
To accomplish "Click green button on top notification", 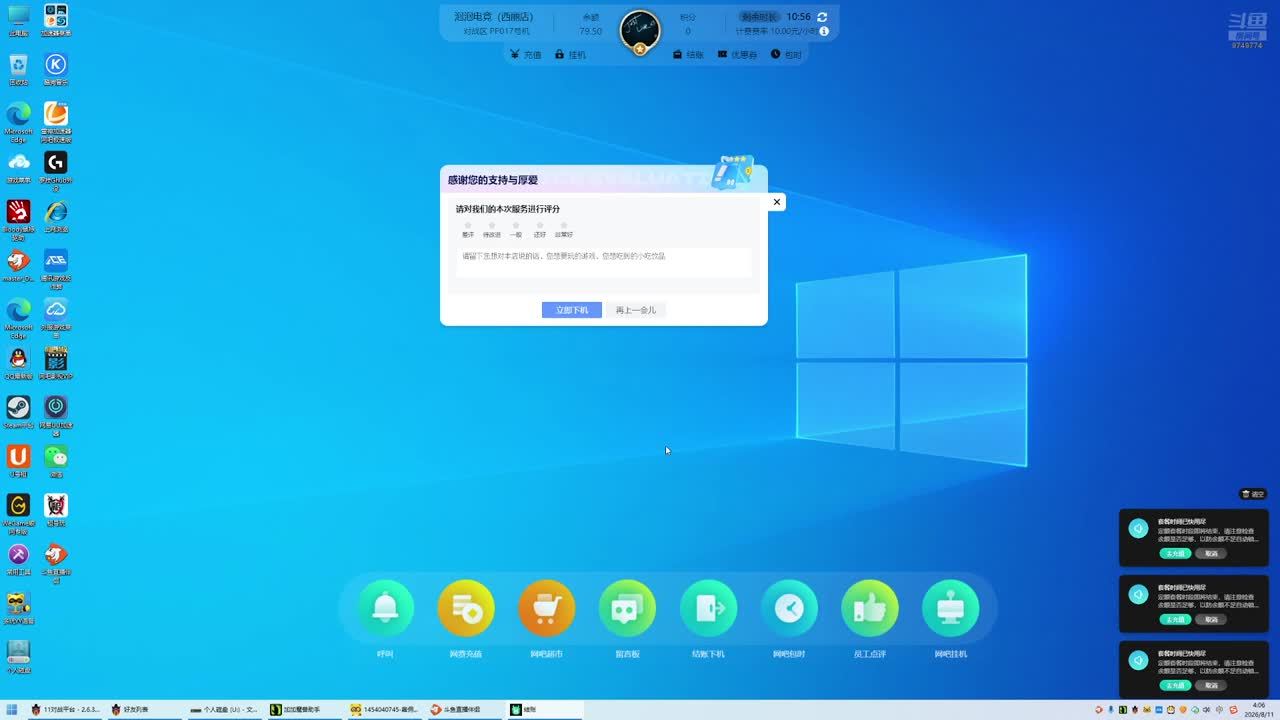I will tap(1175, 553).
